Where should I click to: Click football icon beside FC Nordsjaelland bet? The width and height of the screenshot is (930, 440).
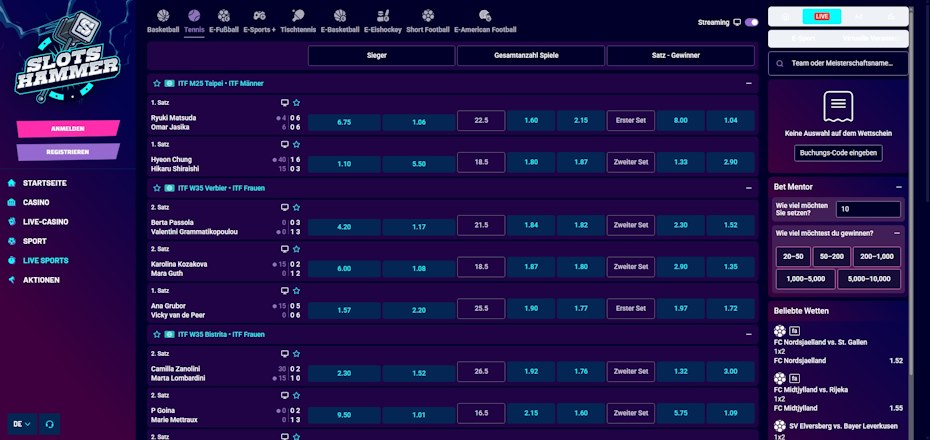780,331
